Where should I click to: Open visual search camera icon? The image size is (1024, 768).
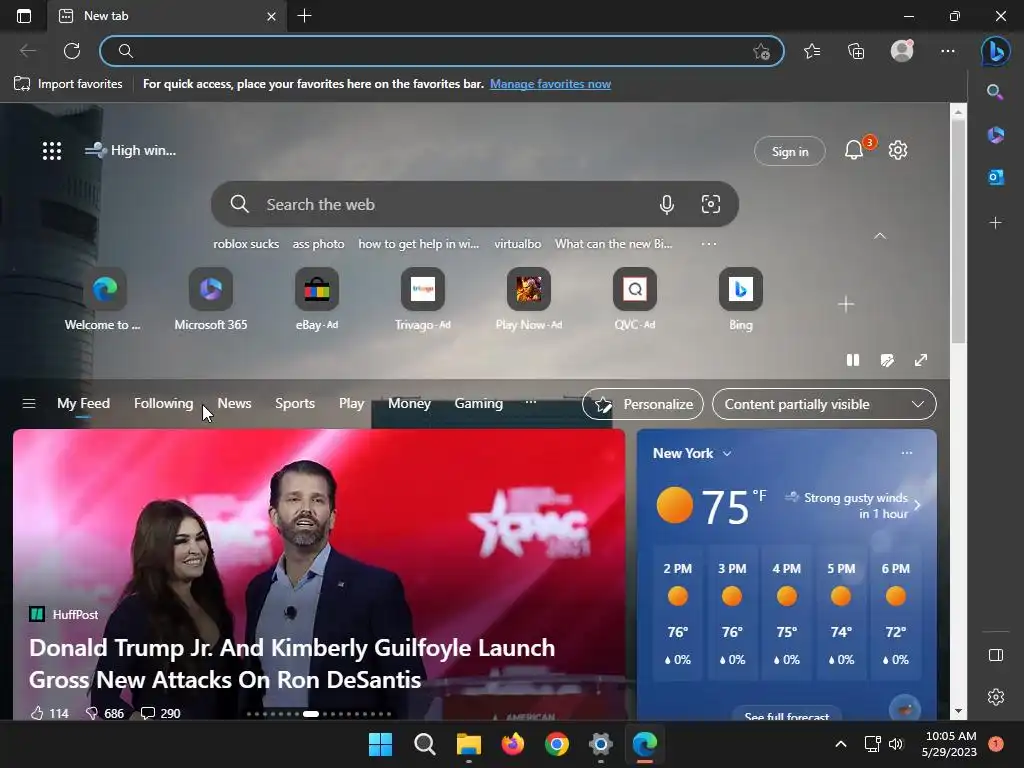click(x=711, y=204)
